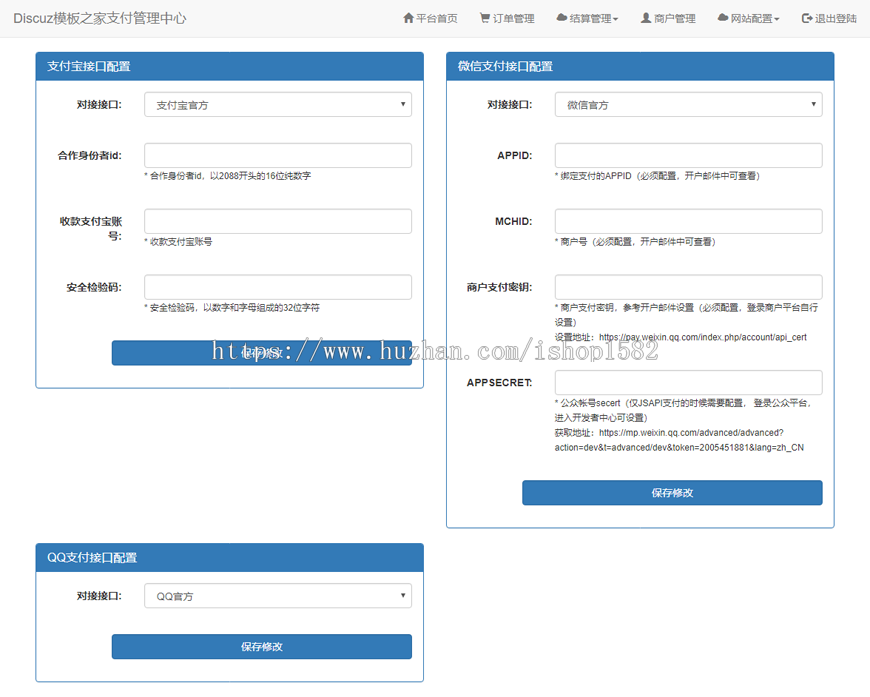
Task: Open the 支付宝官方 interface dropdown
Action: [x=278, y=104]
